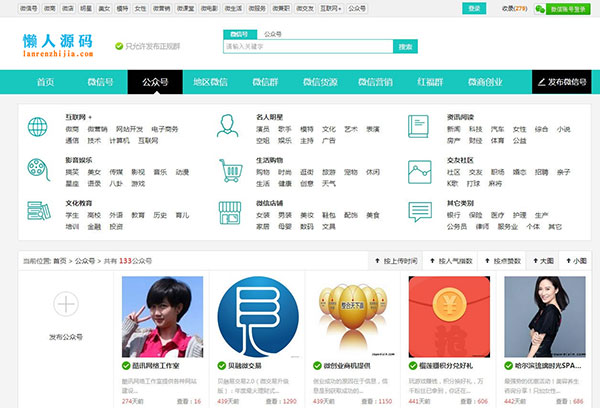Open 红包群 in main navigation

430,82
